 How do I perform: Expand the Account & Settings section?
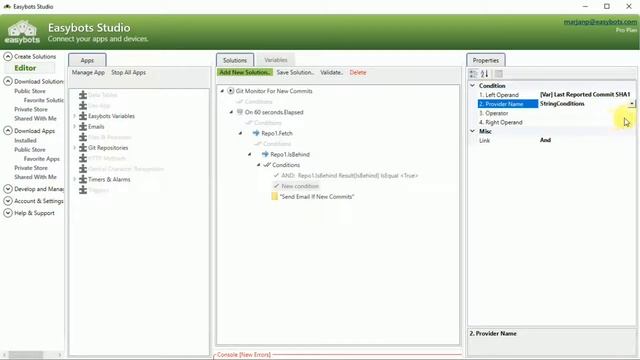coord(8,201)
